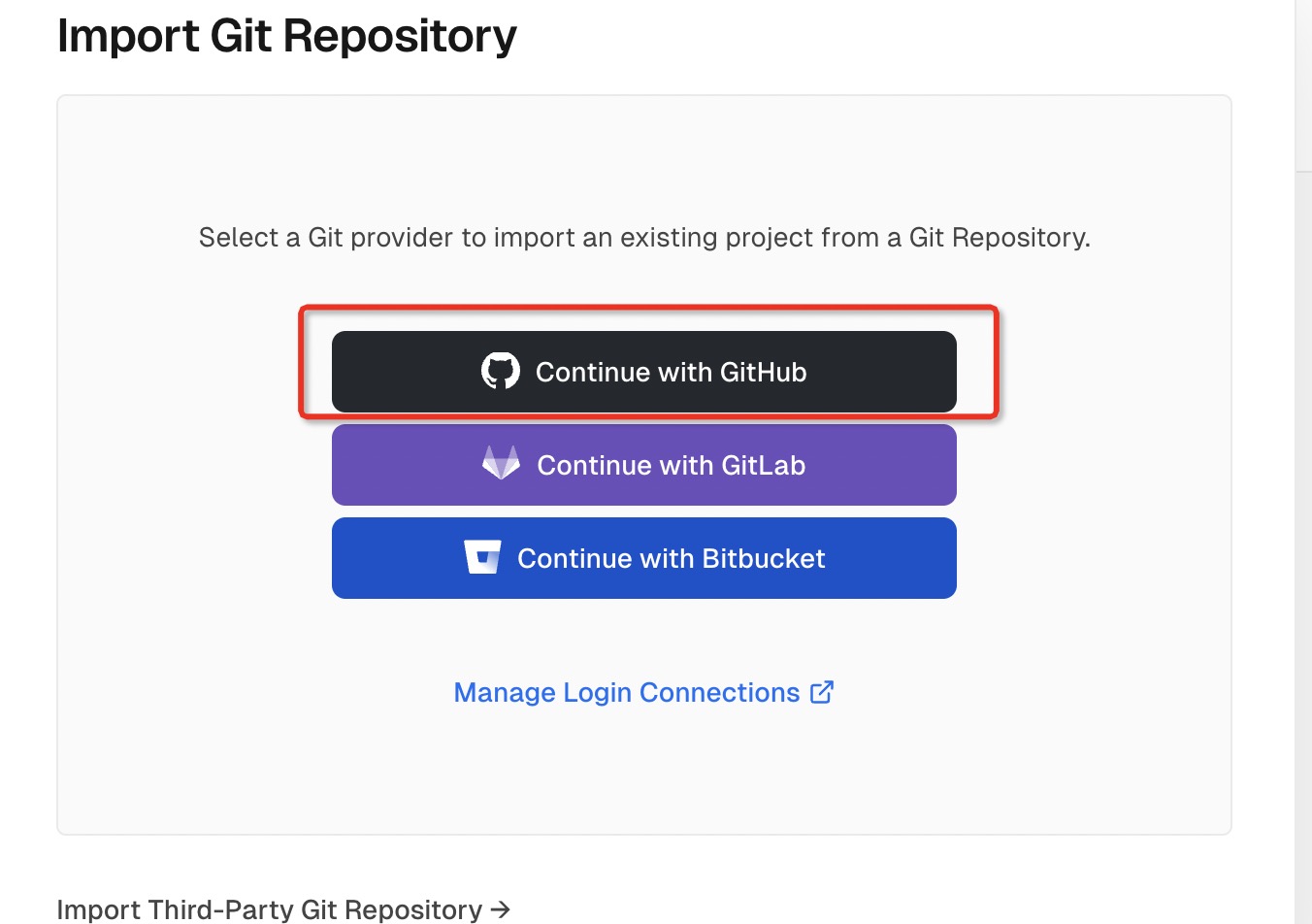Select the GitHub logo inside the highlighted button
The width and height of the screenshot is (1312, 924).
pyautogui.click(x=501, y=371)
